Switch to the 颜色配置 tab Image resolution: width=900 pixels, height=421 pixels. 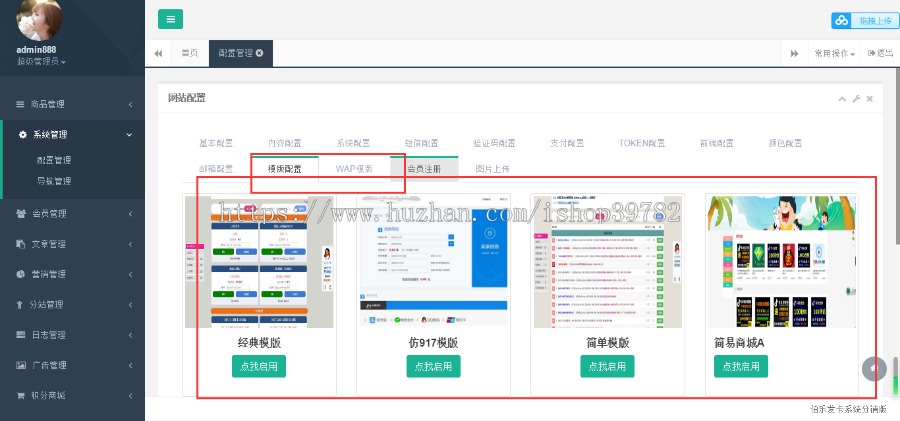[785, 144]
